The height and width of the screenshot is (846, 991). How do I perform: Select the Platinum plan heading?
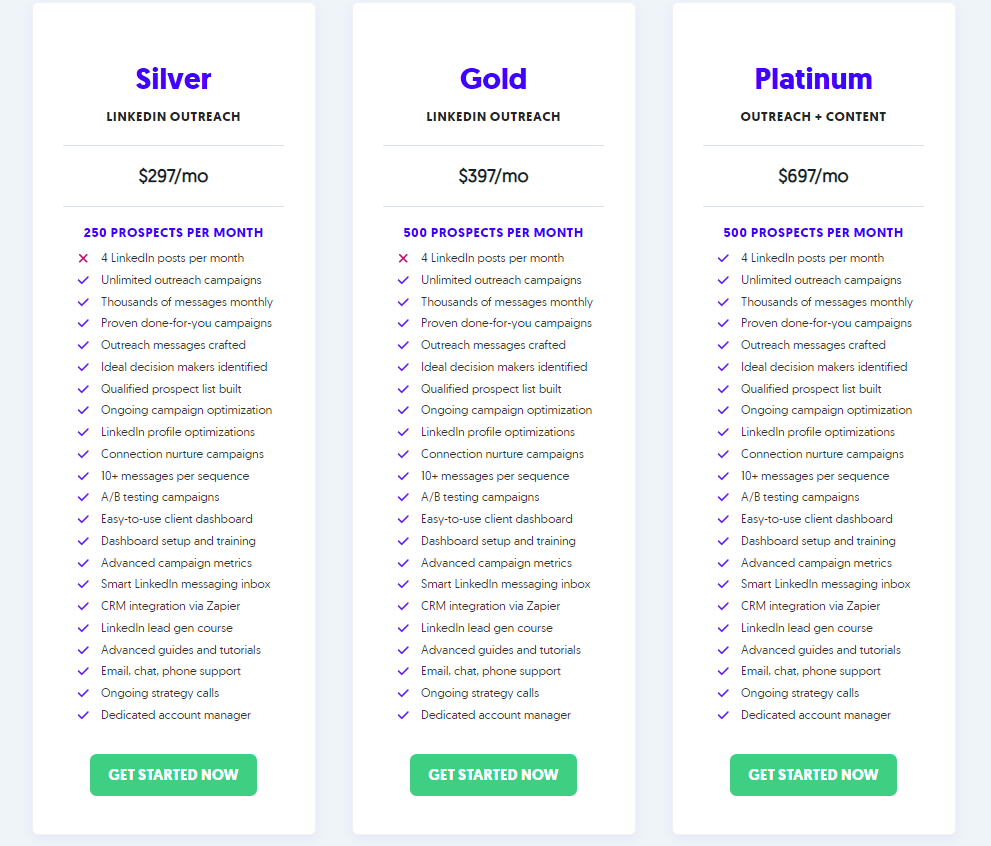pyautogui.click(x=813, y=79)
